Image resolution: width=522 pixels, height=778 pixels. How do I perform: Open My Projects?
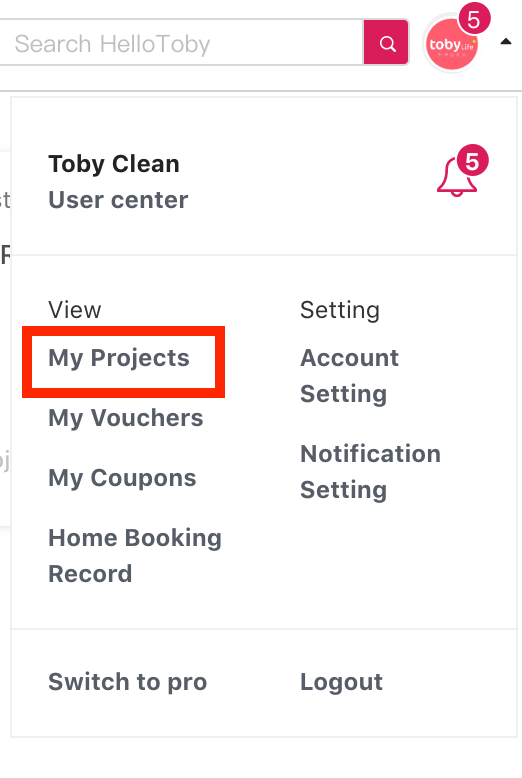pos(119,358)
